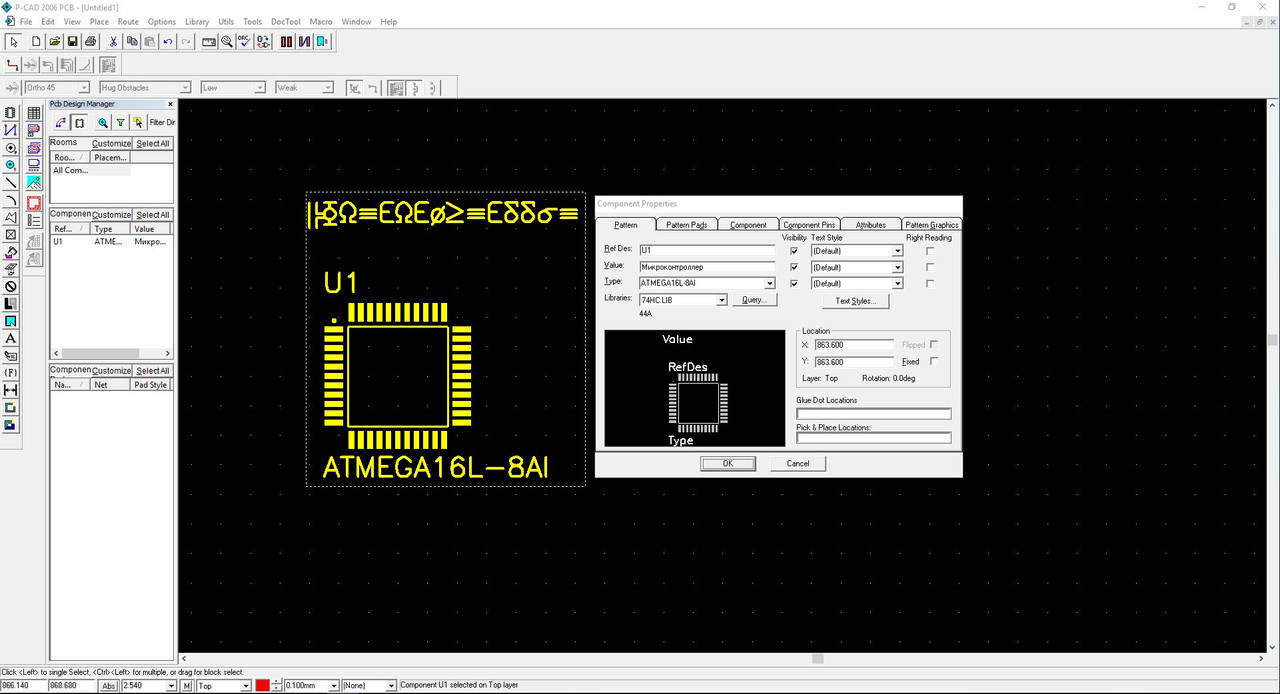Click the Cancel button
1280x694 pixels.
pyautogui.click(x=798, y=464)
